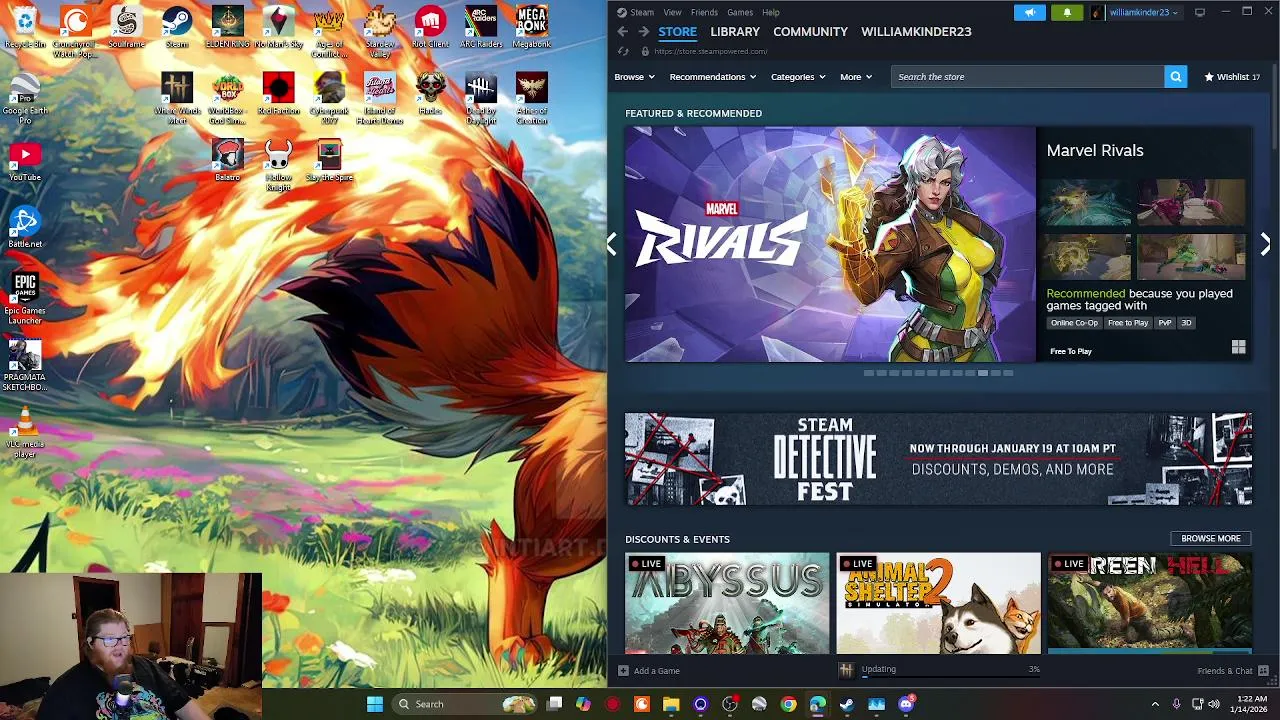Expand the Browse dropdown
The width and height of the screenshot is (1280, 720).
tap(634, 77)
